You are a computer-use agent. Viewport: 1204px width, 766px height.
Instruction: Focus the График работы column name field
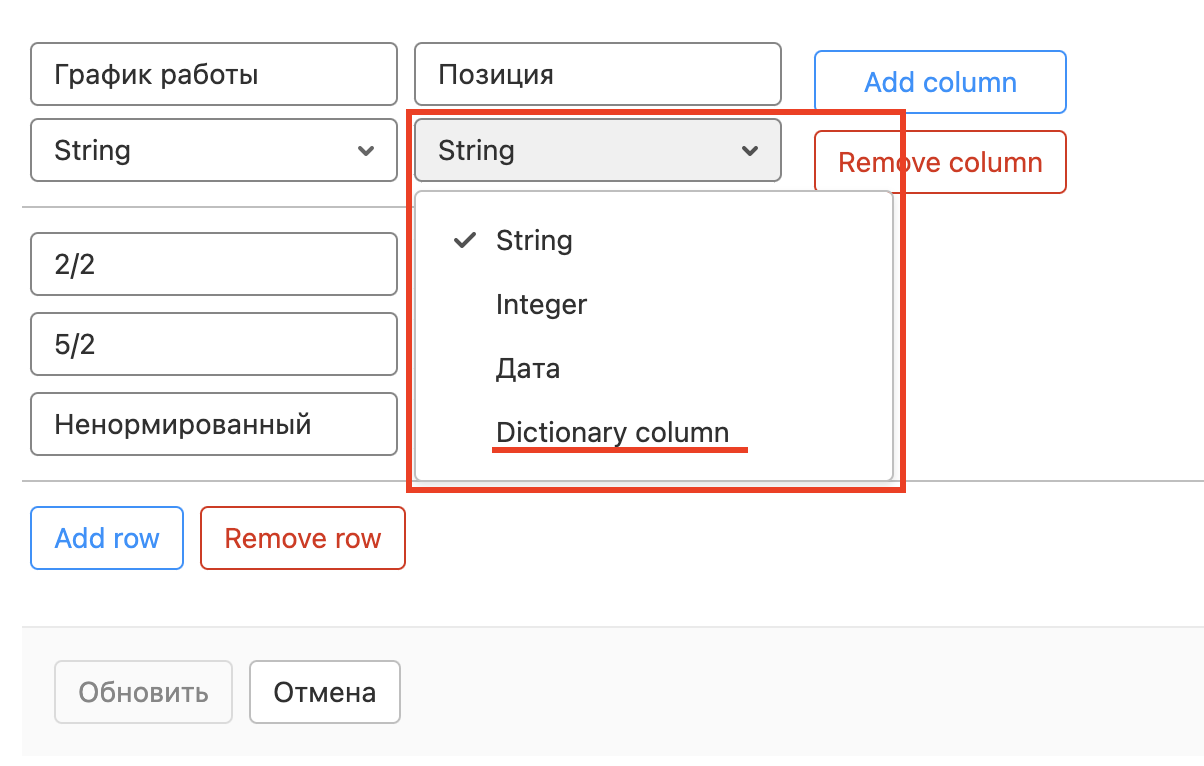point(214,74)
